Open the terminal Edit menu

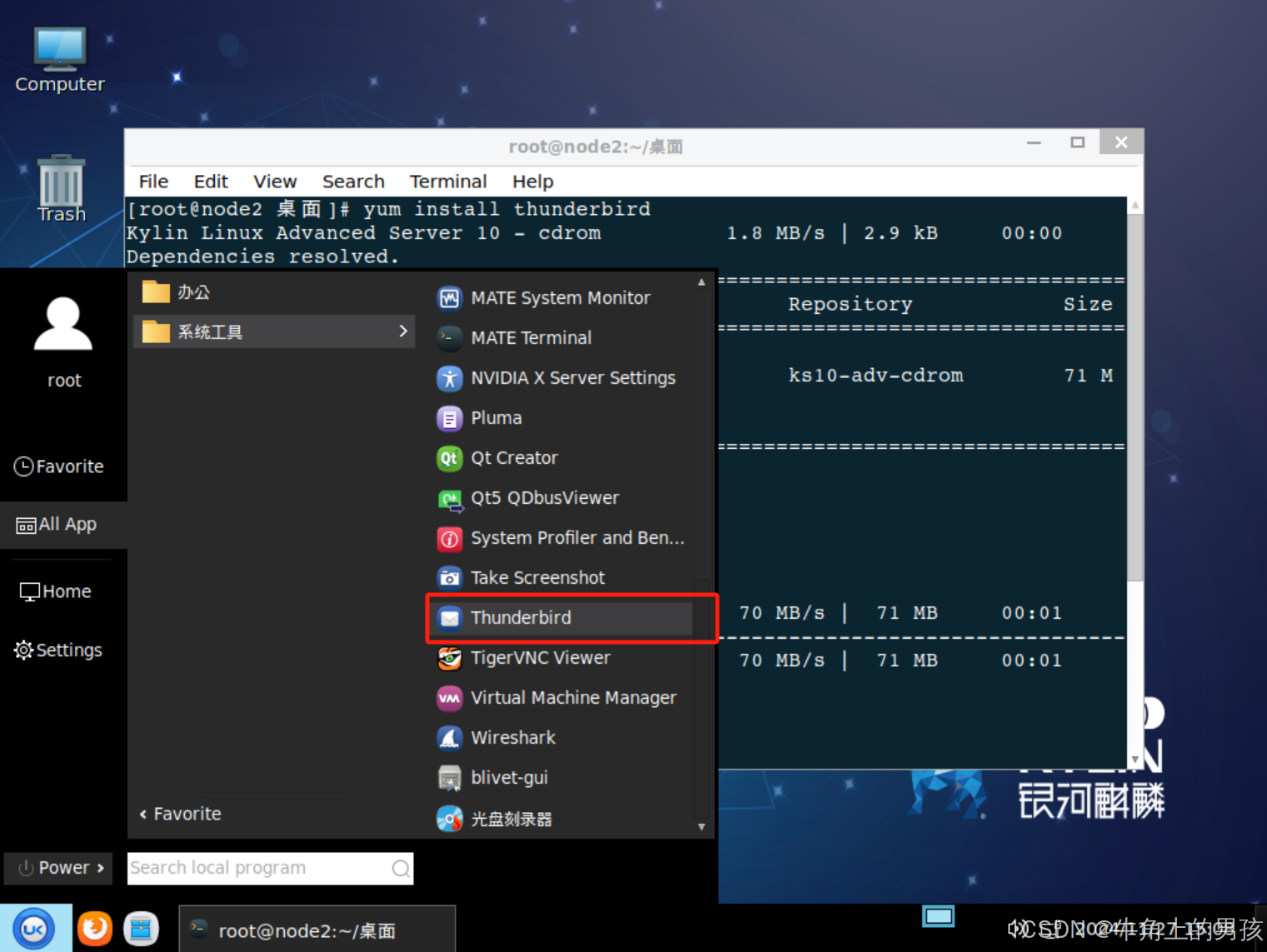coord(211,182)
